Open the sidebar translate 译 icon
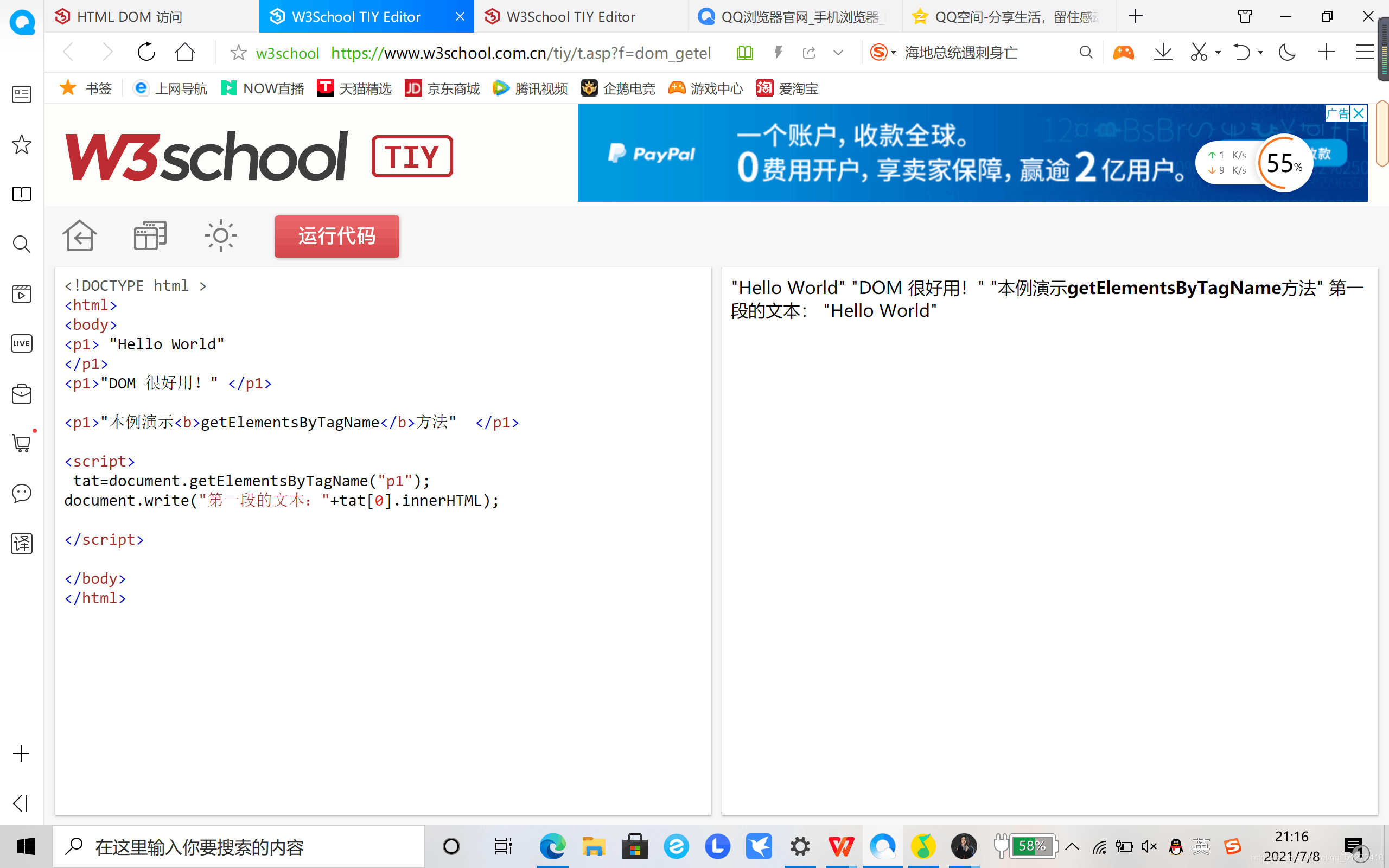The height and width of the screenshot is (868, 1389). tap(22, 543)
